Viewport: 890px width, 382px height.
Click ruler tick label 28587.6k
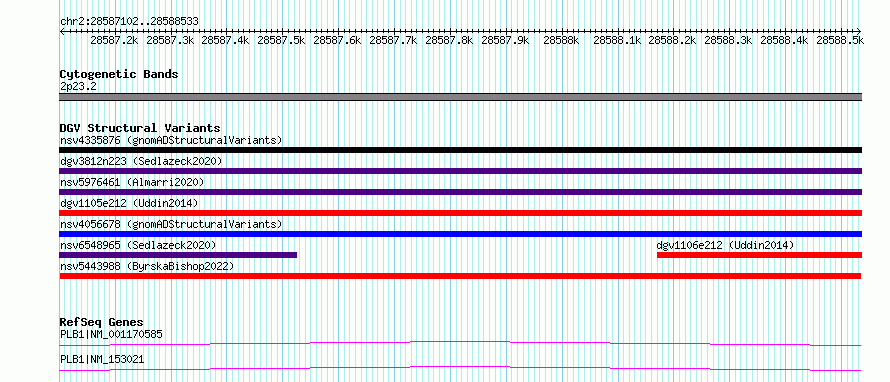tap(337, 40)
